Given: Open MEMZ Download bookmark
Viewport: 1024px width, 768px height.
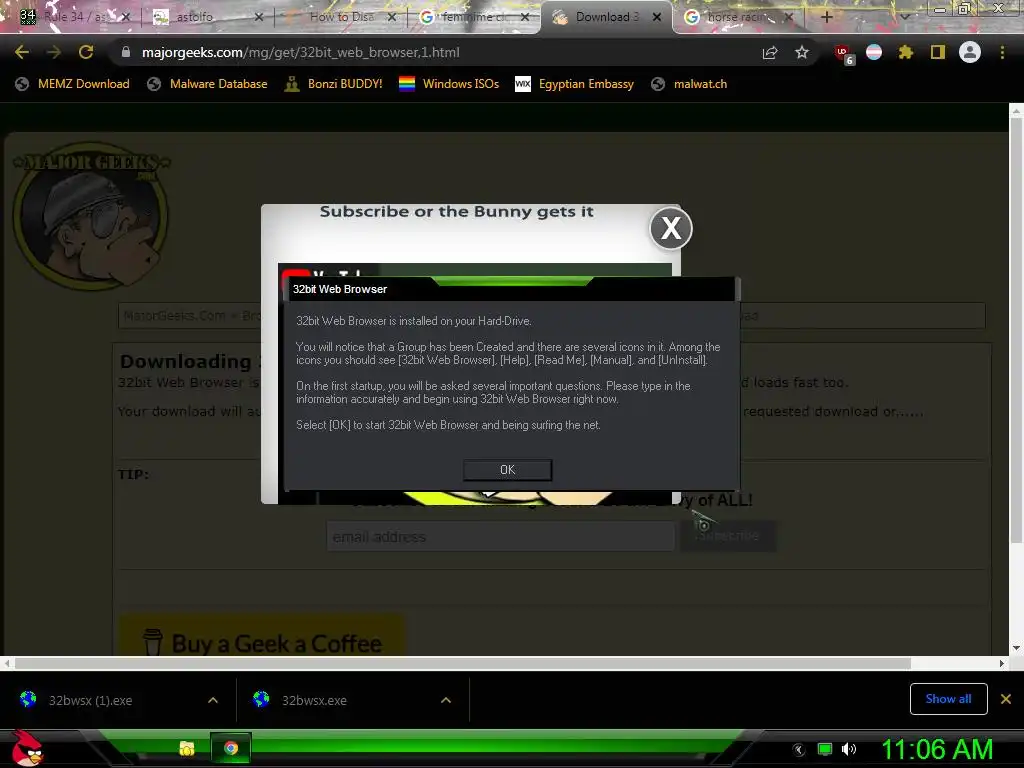Looking at the screenshot, I should [72, 84].
